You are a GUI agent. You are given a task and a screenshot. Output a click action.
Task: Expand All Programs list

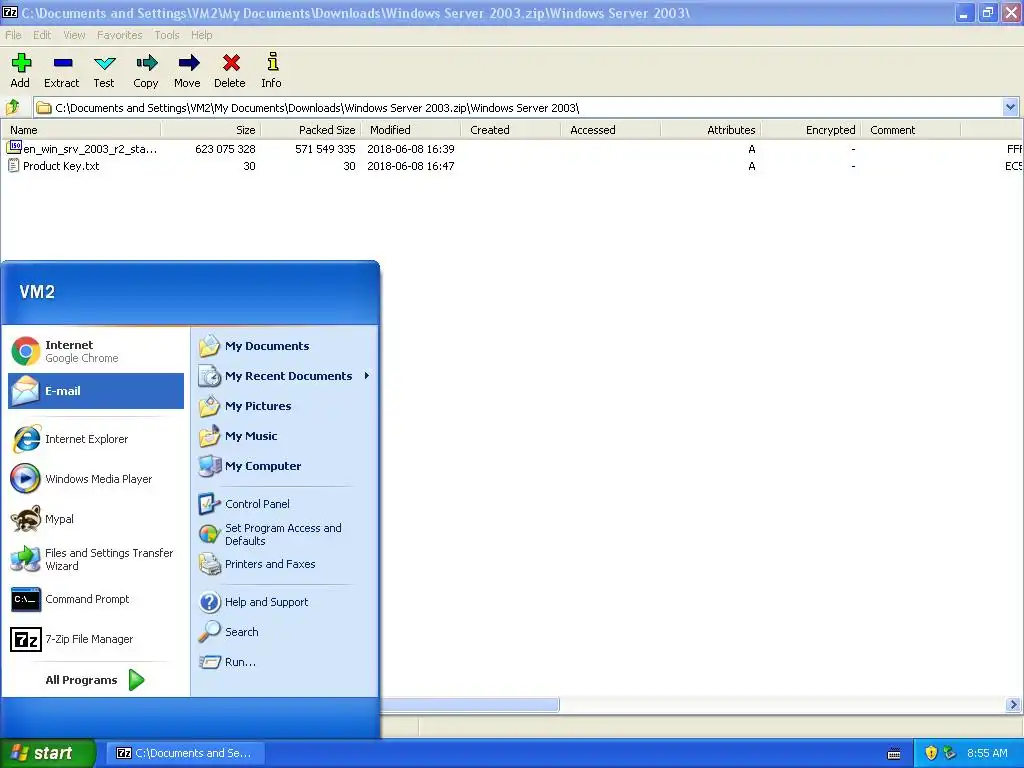[x=95, y=680]
